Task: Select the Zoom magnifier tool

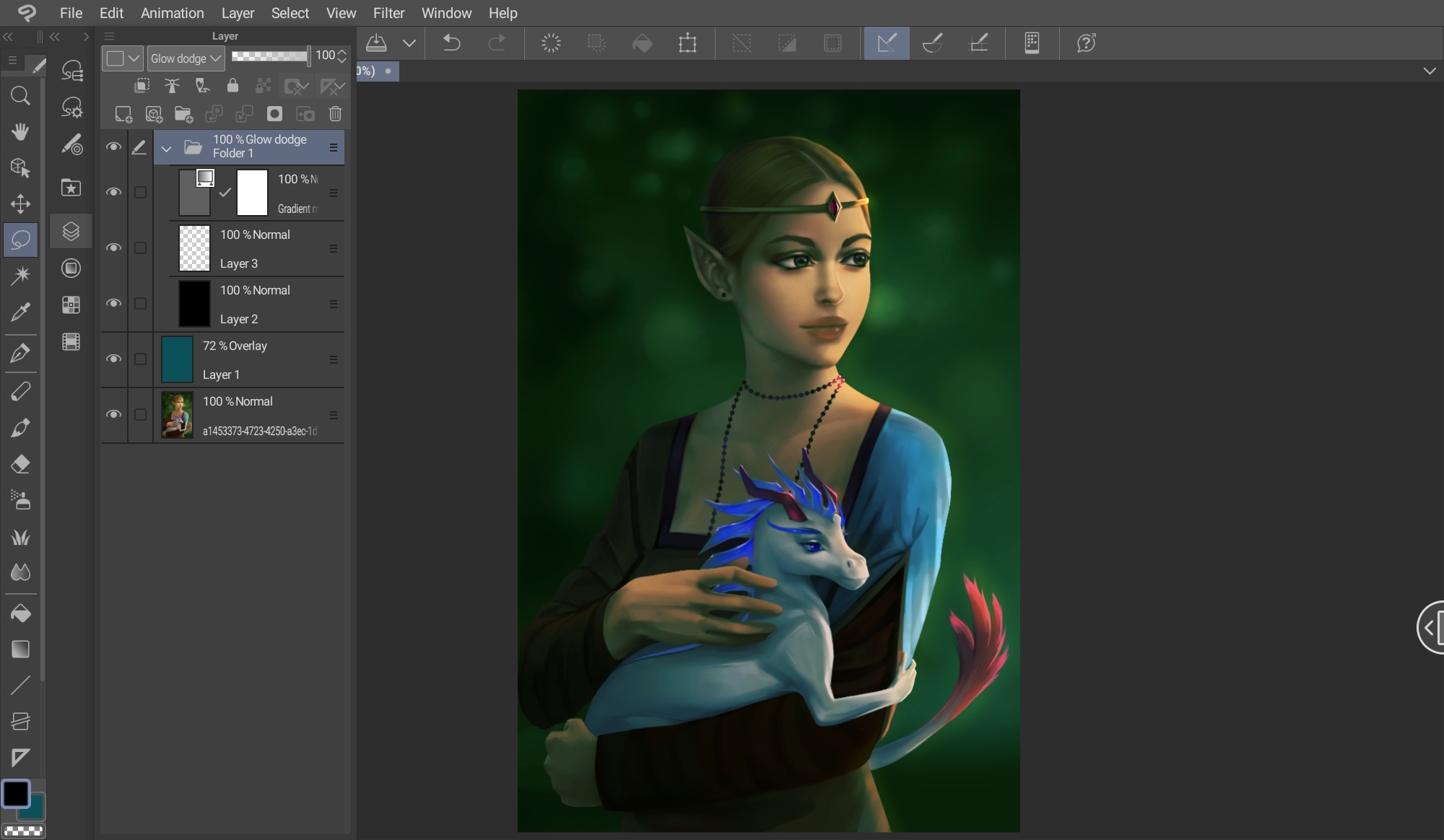Action: coord(20,96)
